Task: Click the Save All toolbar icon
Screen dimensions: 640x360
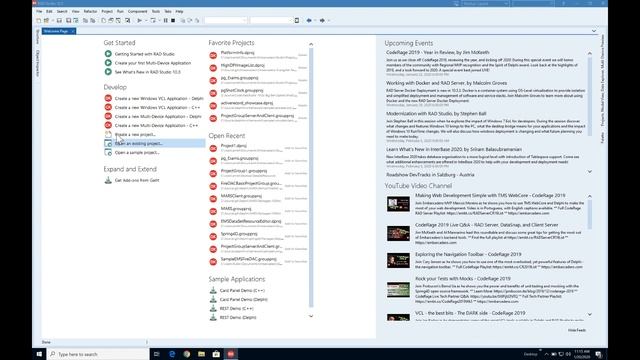Action: pyautogui.click(x=68, y=20)
